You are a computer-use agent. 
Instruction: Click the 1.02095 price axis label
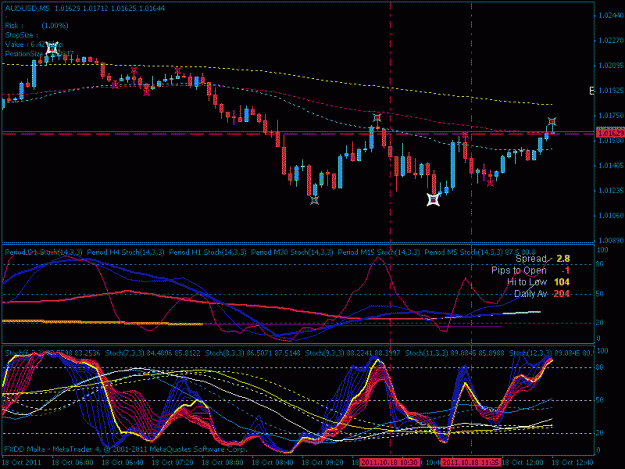tap(611, 66)
